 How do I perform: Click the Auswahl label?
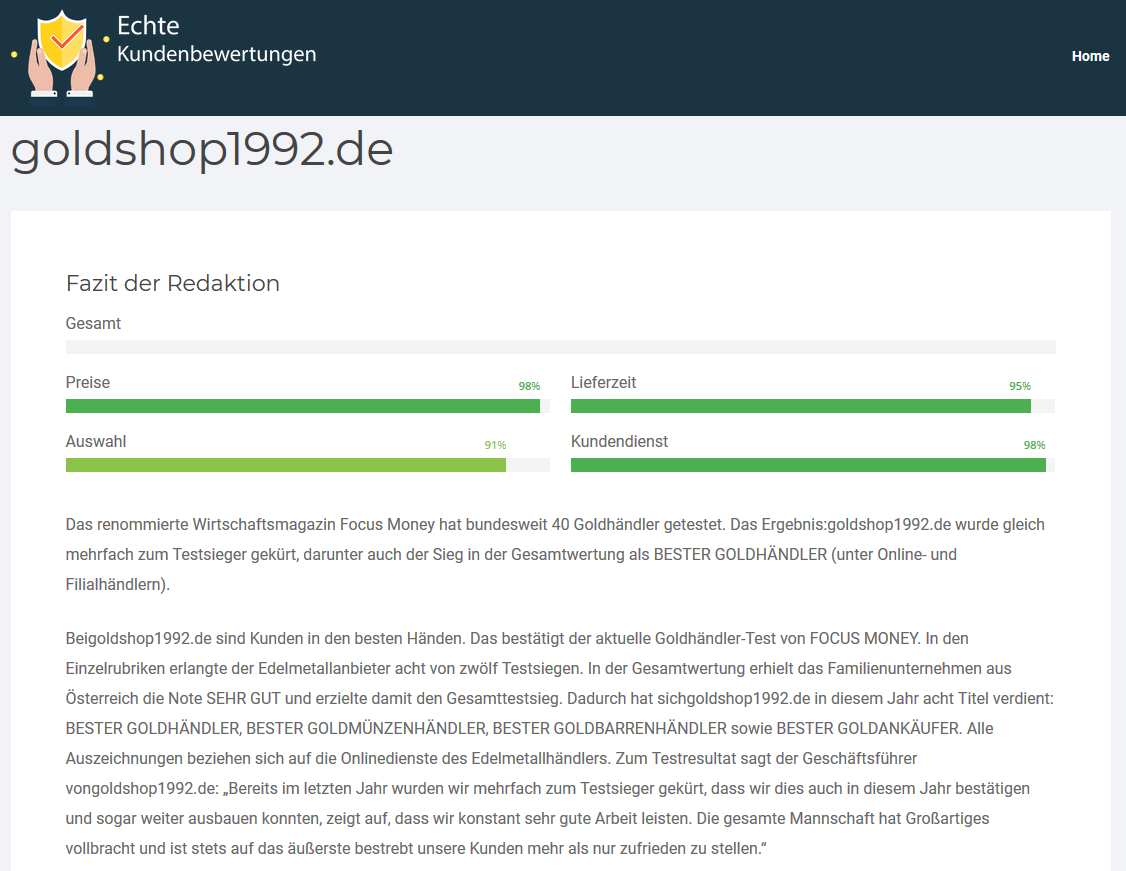pos(96,441)
